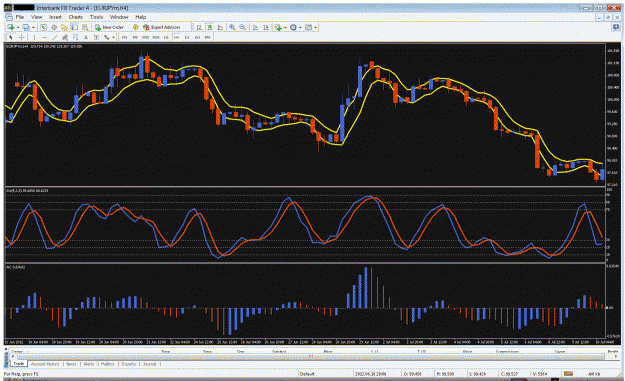The width and height of the screenshot is (625, 381).
Task: Open the Templates icon
Action: click(308, 27)
